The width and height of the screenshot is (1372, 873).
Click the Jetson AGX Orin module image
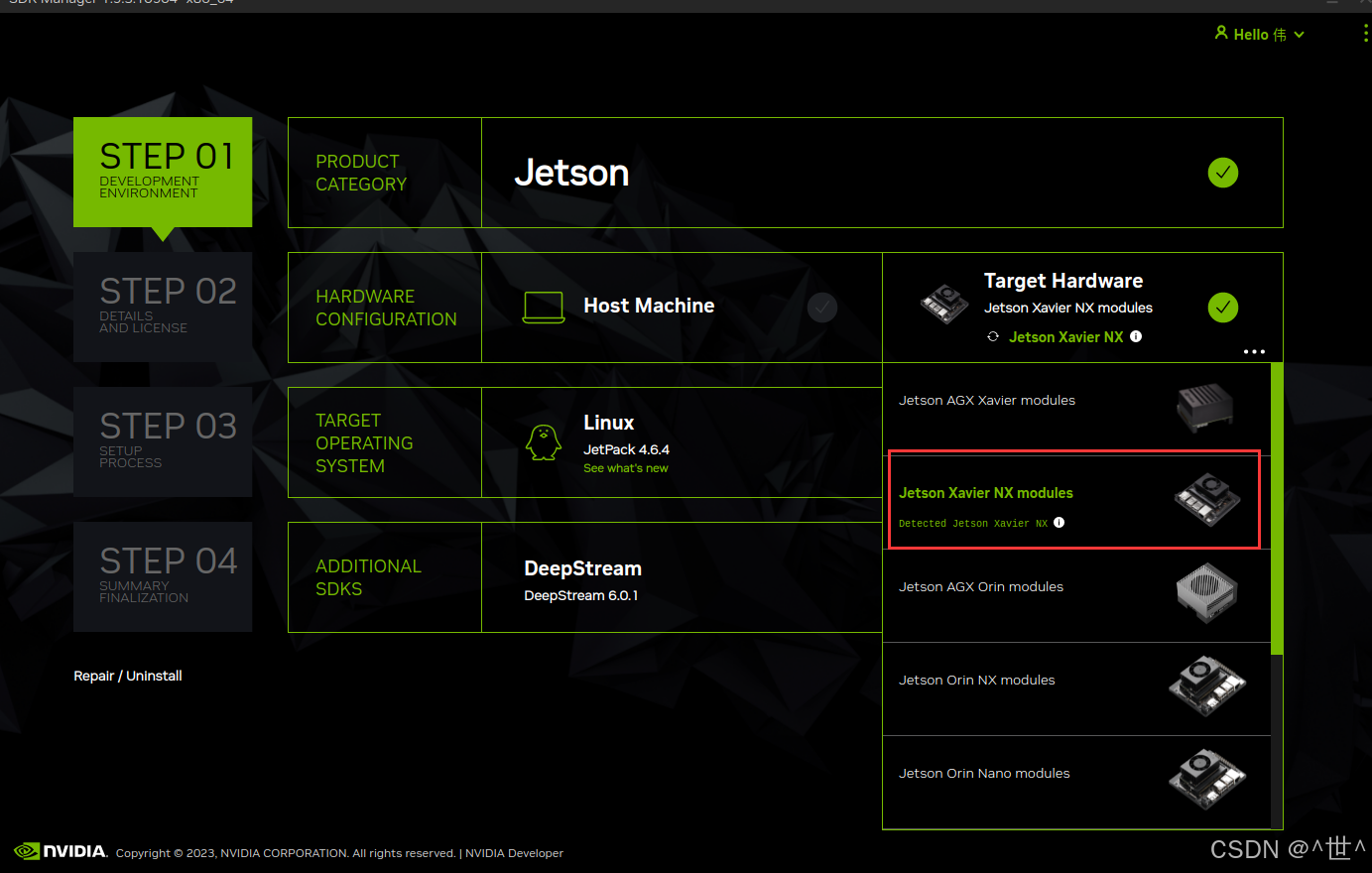[x=1206, y=593]
